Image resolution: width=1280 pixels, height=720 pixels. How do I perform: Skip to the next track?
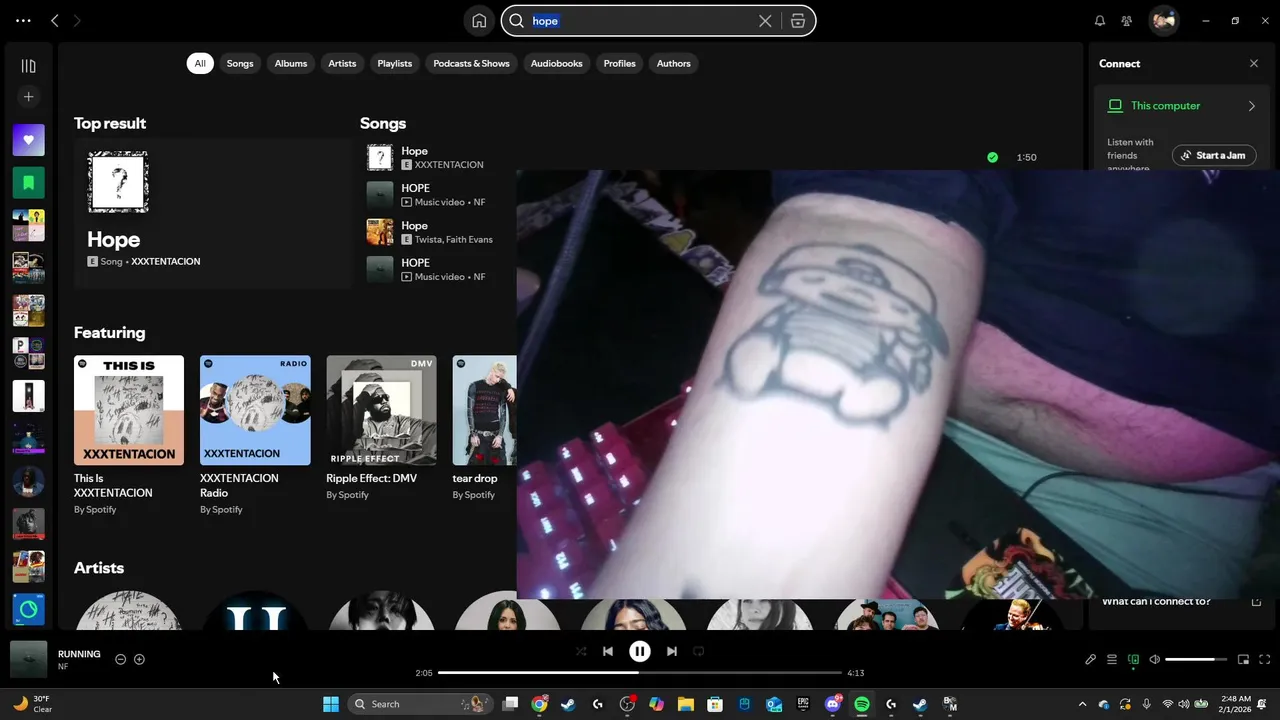coord(672,651)
